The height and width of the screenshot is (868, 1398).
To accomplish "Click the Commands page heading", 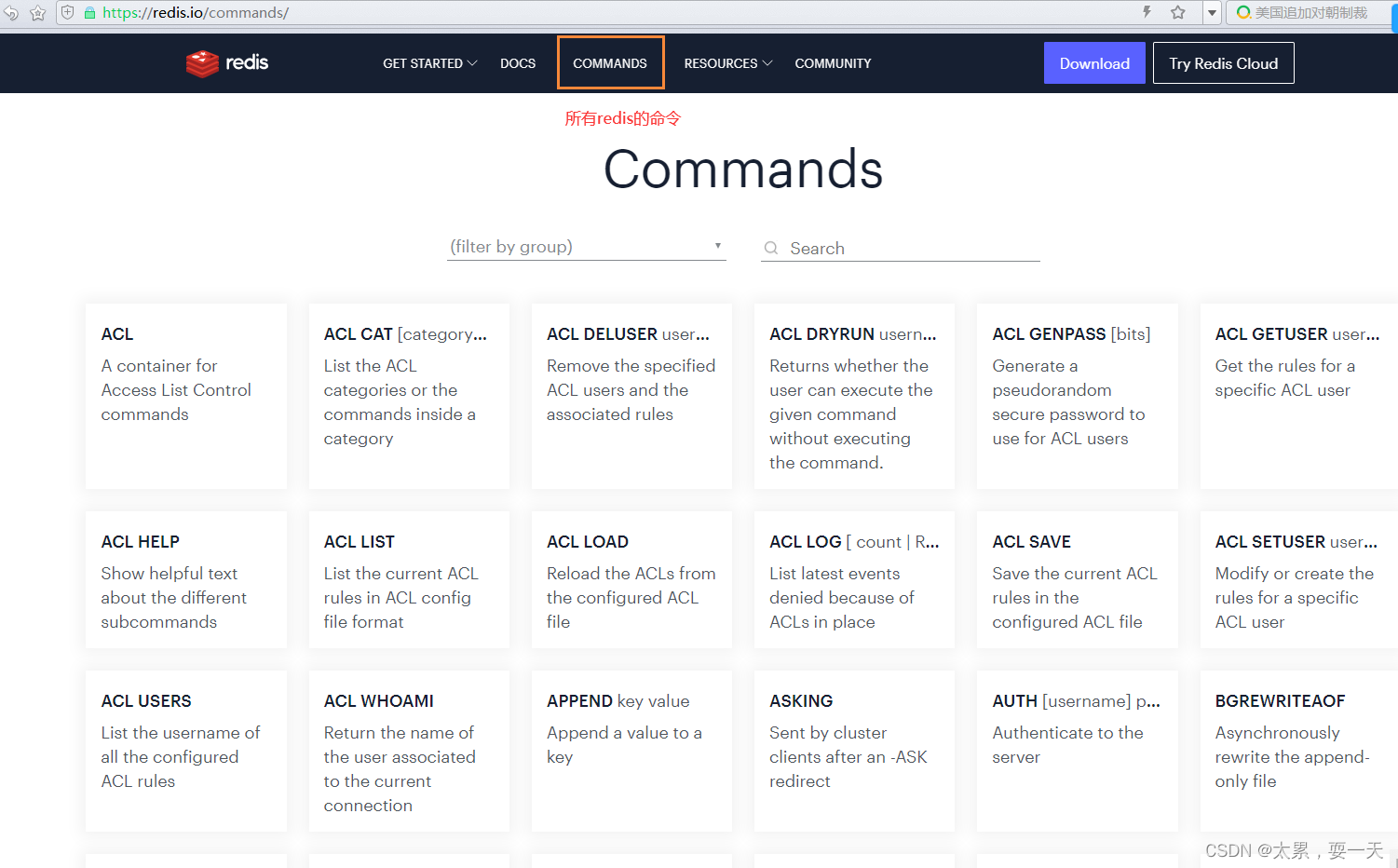I will 743,170.
